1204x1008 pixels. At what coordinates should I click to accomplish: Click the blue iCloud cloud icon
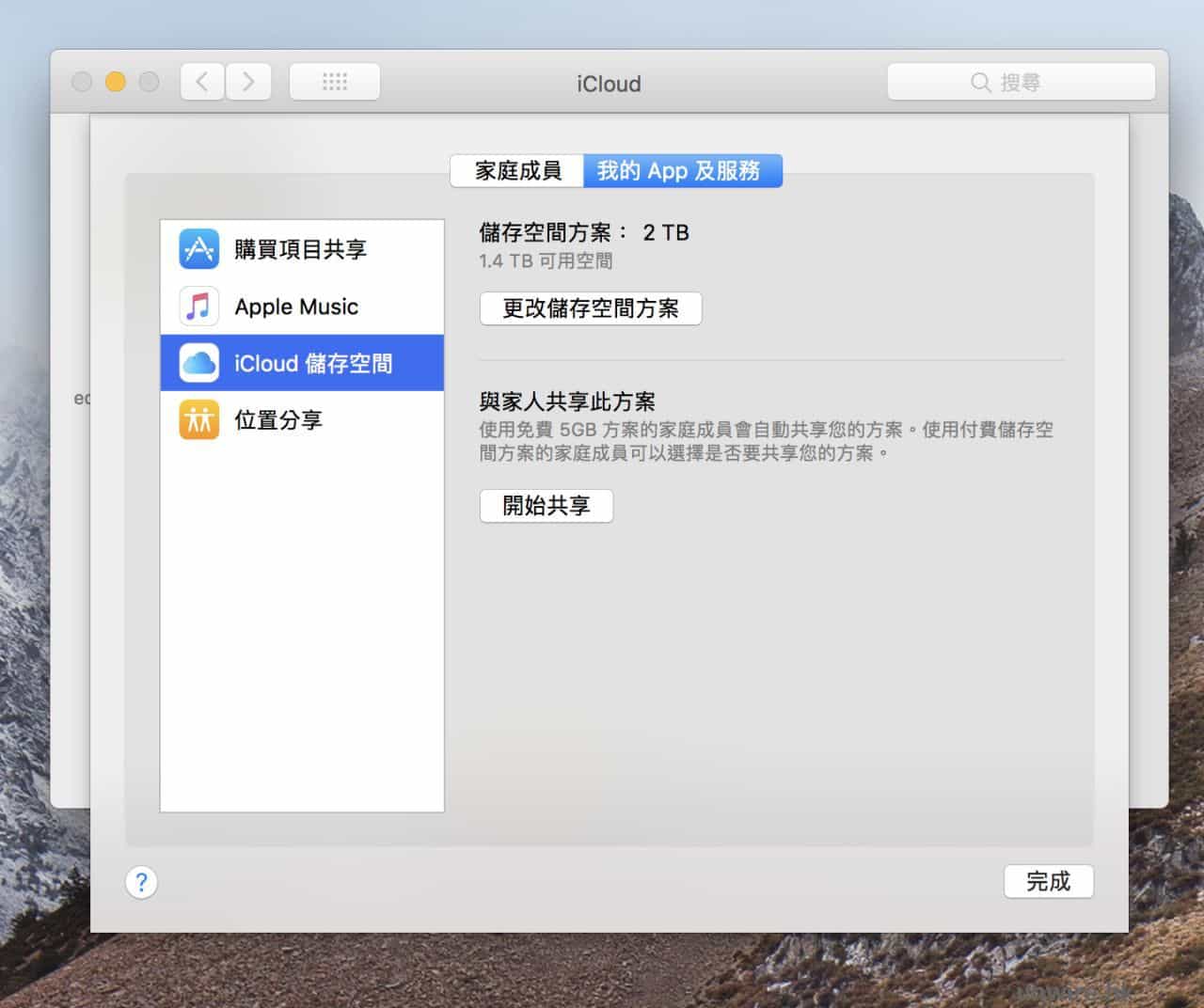(198, 363)
